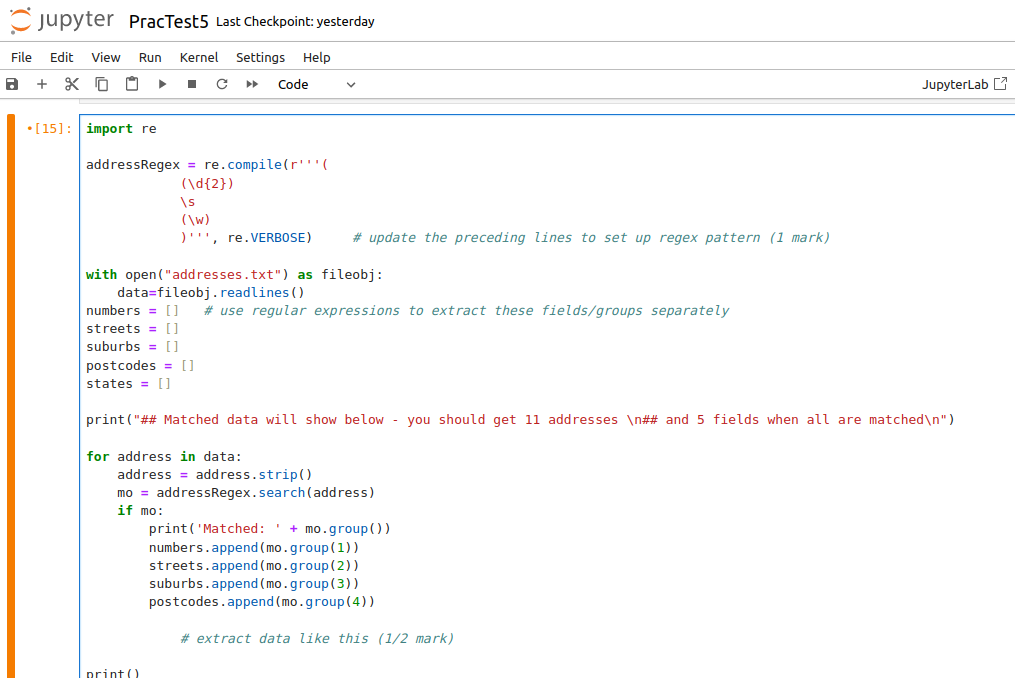Run the selected cell with the play icon
The image size is (1015, 678).
[162, 84]
